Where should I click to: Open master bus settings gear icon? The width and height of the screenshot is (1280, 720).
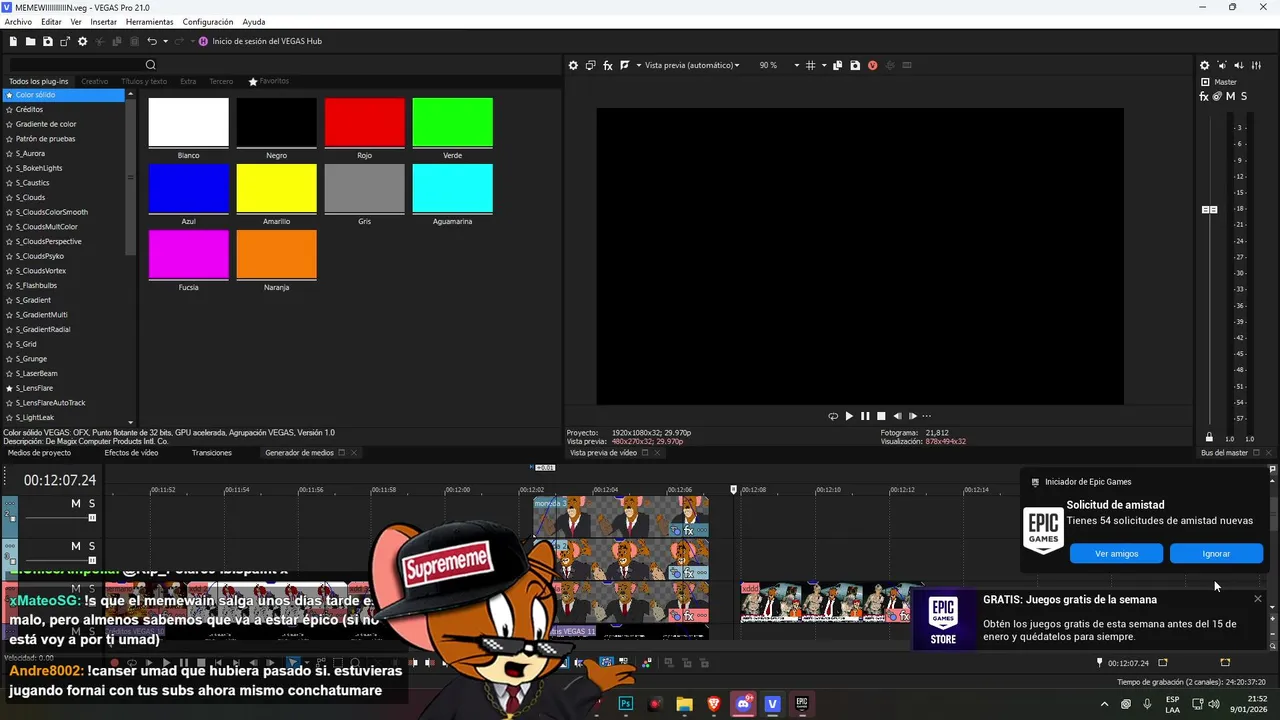click(x=1204, y=65)
